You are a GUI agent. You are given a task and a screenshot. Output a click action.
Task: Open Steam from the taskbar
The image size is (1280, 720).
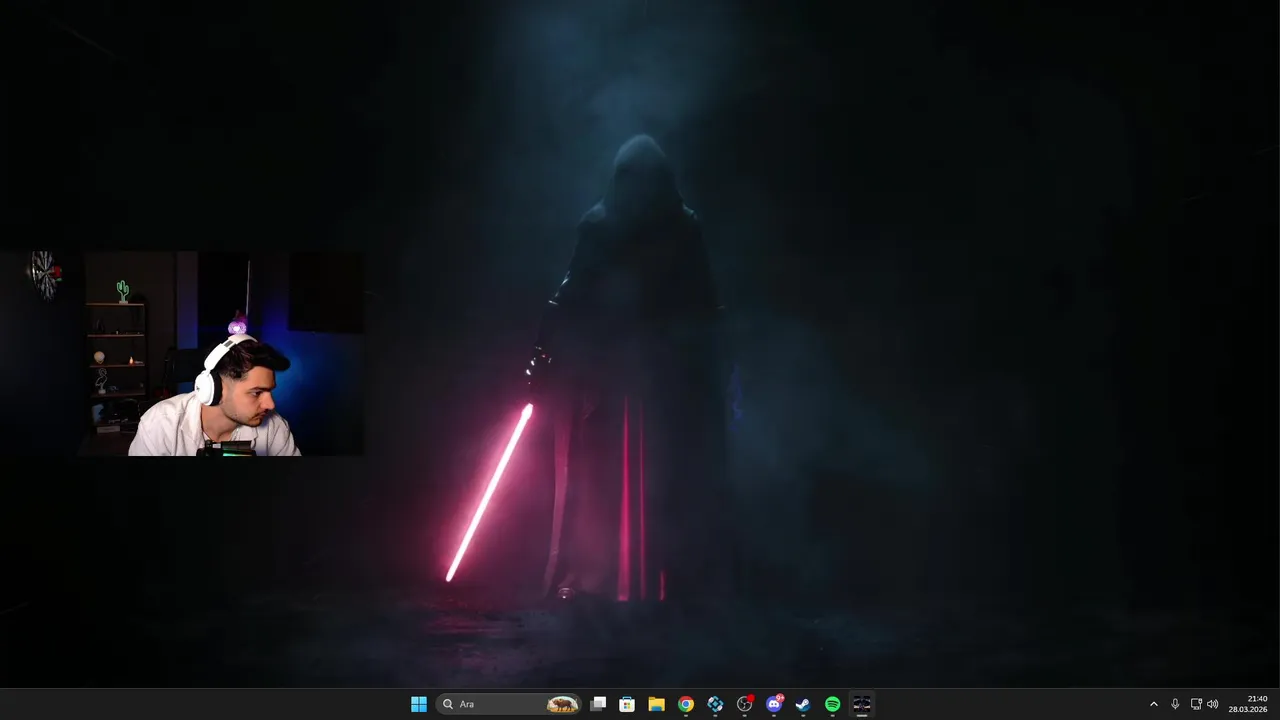pyautogui.click(x=803, y=704)
